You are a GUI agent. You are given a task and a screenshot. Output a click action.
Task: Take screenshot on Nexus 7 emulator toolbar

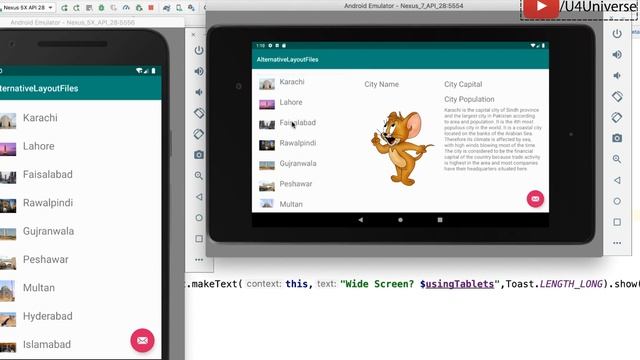click(x=617, y=138)
